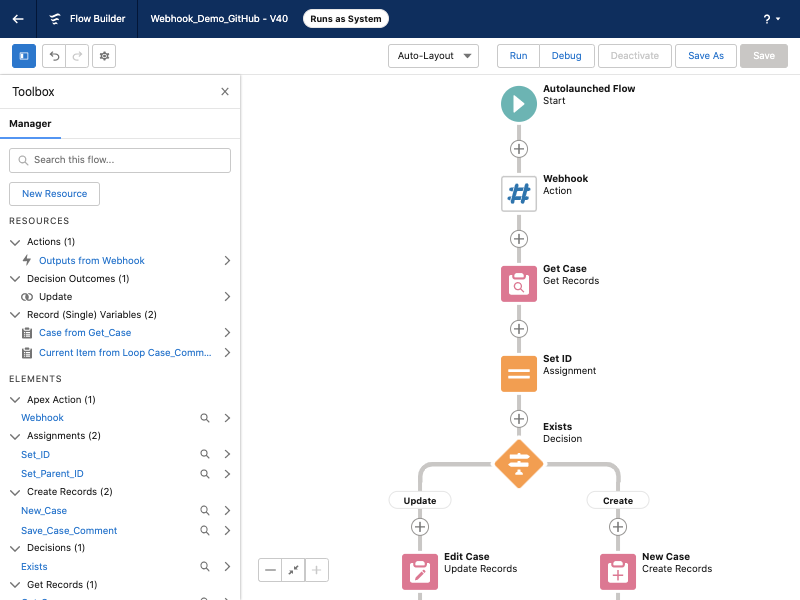Viewport: 800px width, 600px height.
Task: Expand details chevron for Outputs from Webhook
Action: (228, 261)
